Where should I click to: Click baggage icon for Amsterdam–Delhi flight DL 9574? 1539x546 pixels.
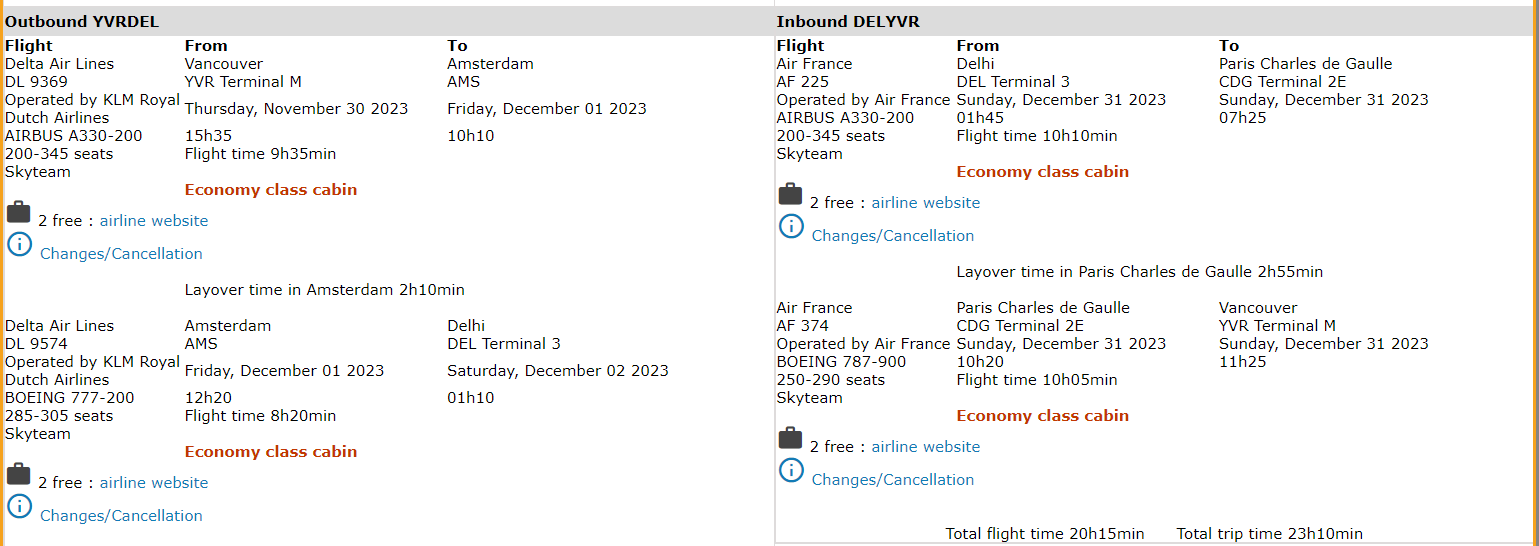click(19, 474)
